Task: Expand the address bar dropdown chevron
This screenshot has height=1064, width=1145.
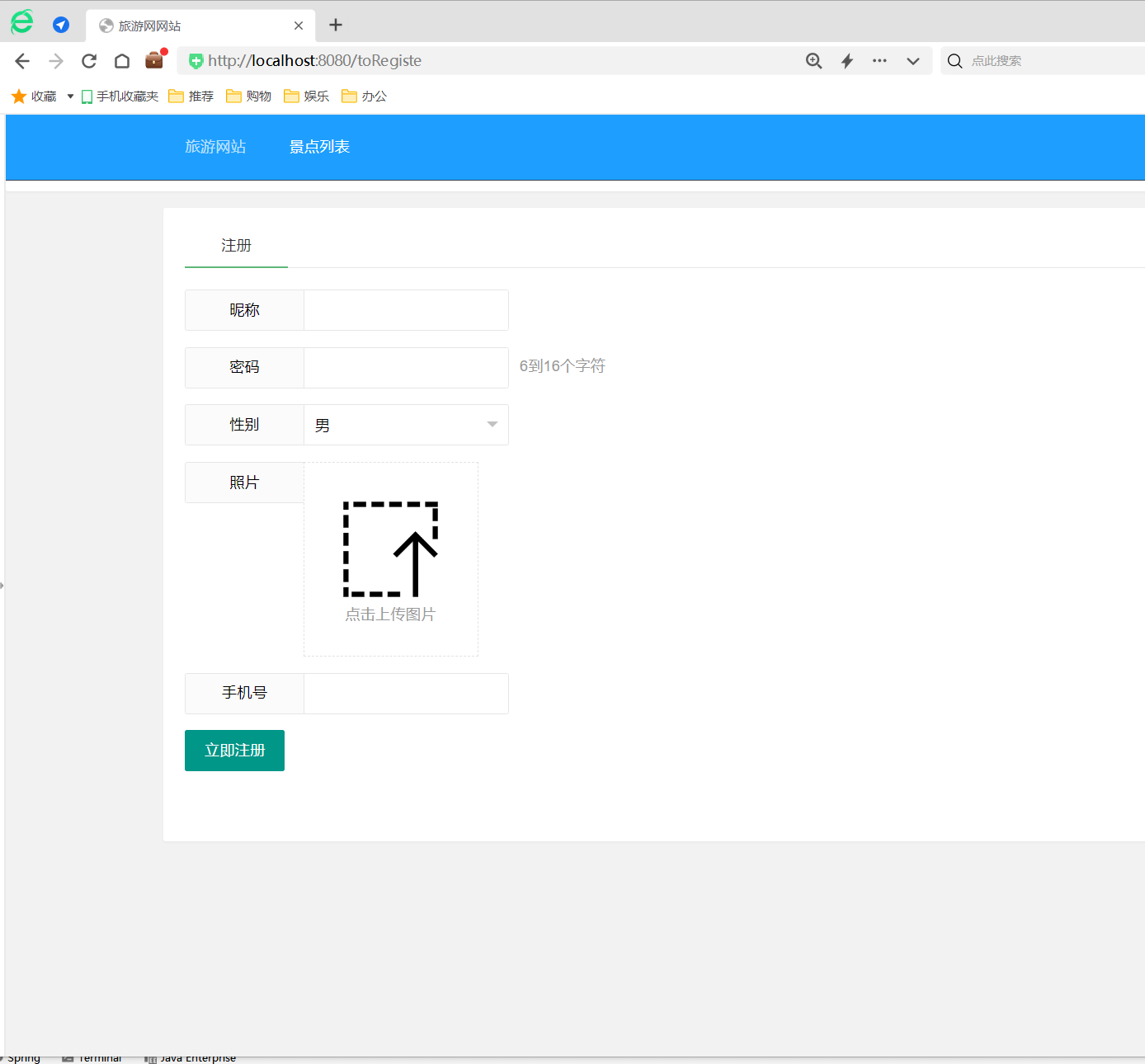Action: coord(913,60)
